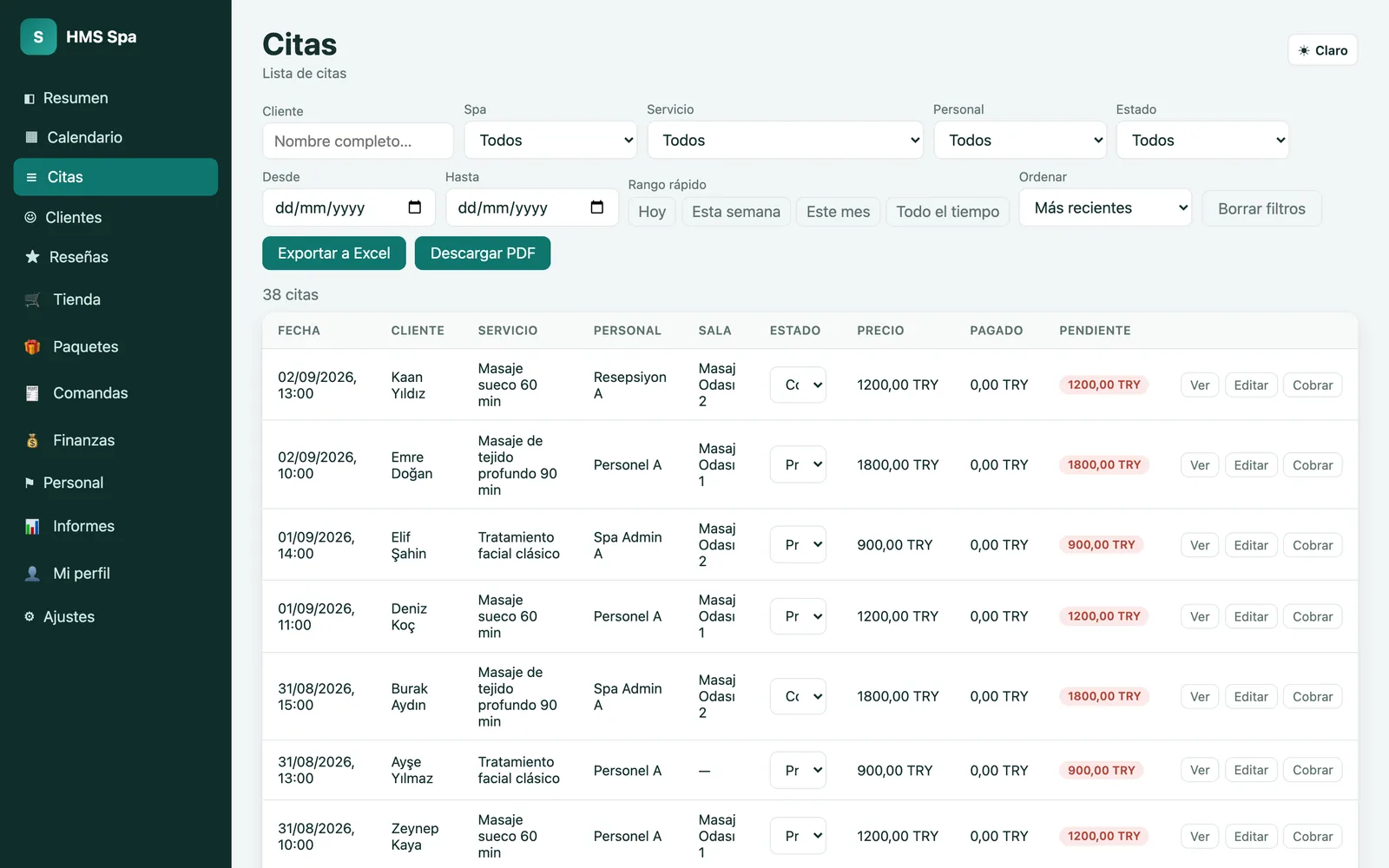Select the Hoy quick range filter
The width and height of the screenshot is (1389, 868).
652,212
